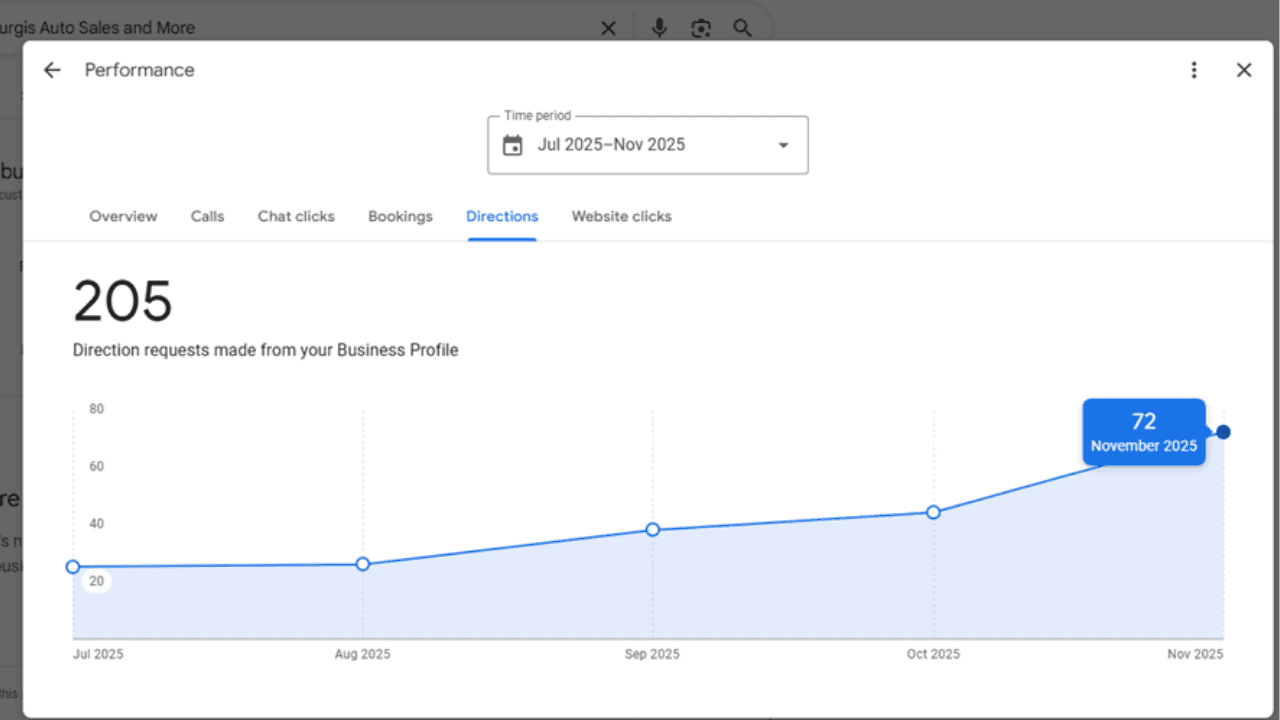Click the back arrow next to Performance
This screenshot has height=720, width=1280.
pyautogui.click(x=52, y=70)
